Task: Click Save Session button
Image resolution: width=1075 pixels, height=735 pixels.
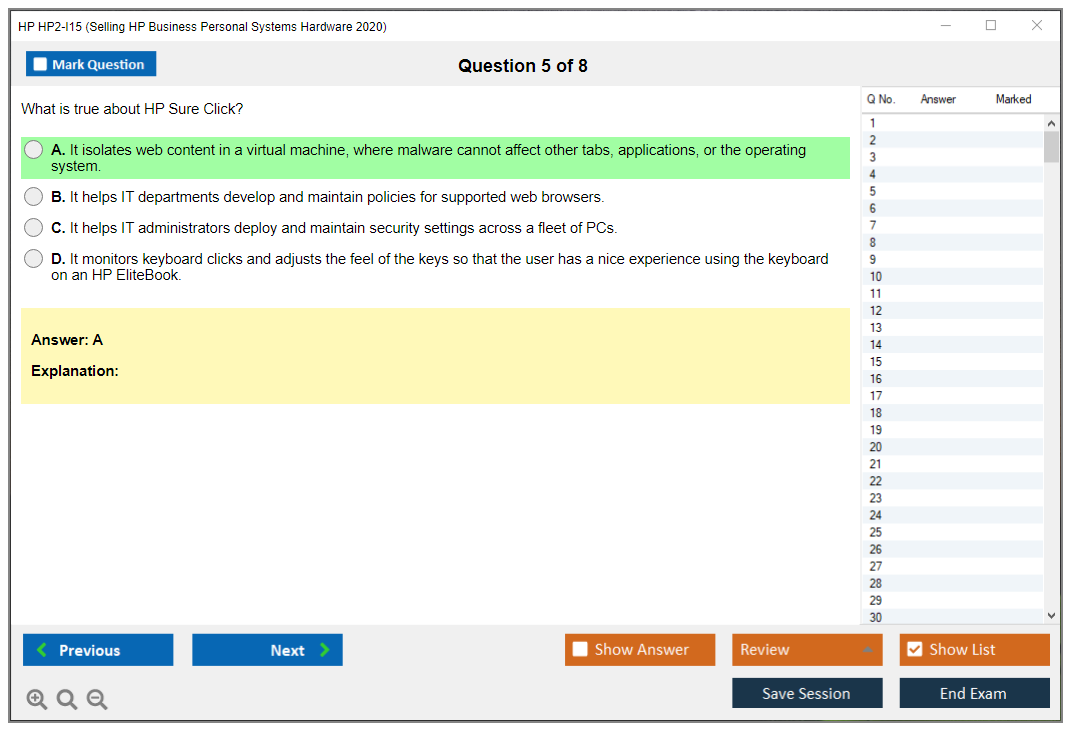Action: [x=807, y=694]
